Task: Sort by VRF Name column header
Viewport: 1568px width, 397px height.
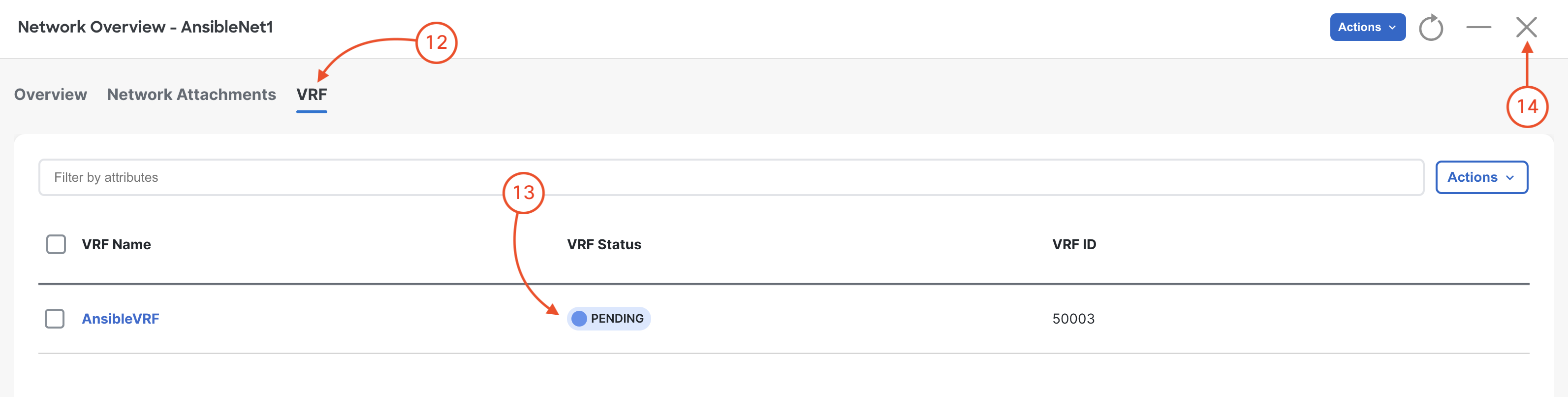Action: (116, 244)
